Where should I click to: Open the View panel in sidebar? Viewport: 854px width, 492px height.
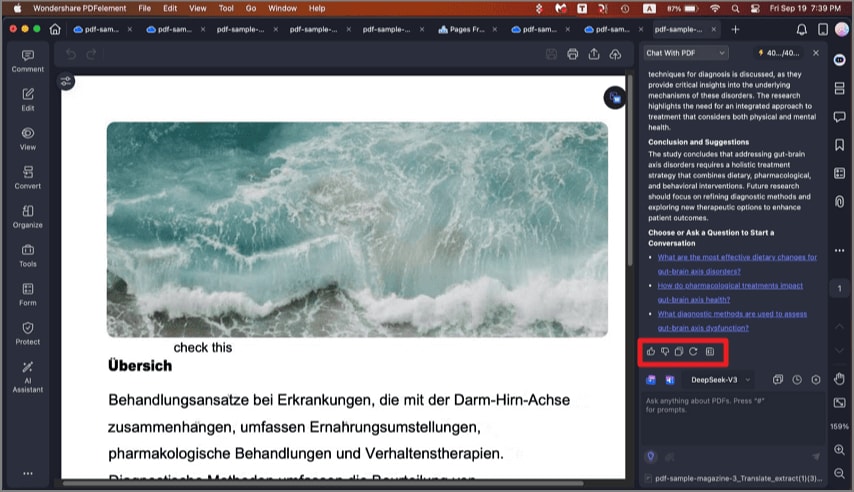coord(28,139)
